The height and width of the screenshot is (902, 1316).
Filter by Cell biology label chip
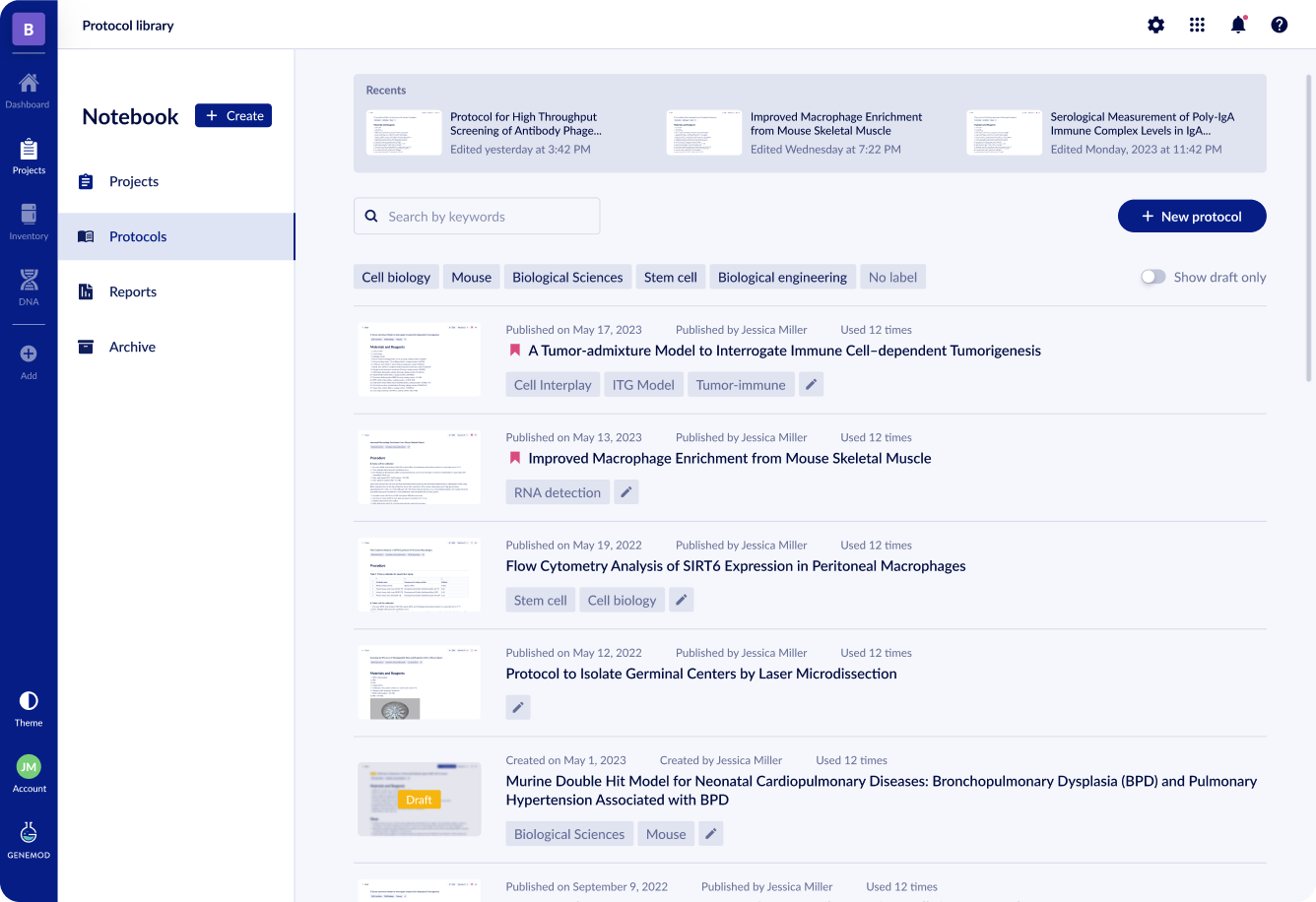click(x=396, y=277)
